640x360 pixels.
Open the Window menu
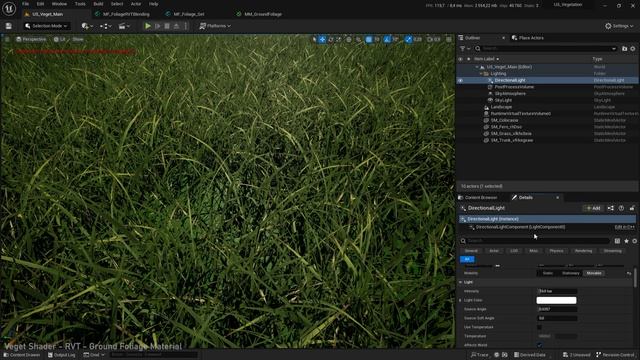pos(59,4)
